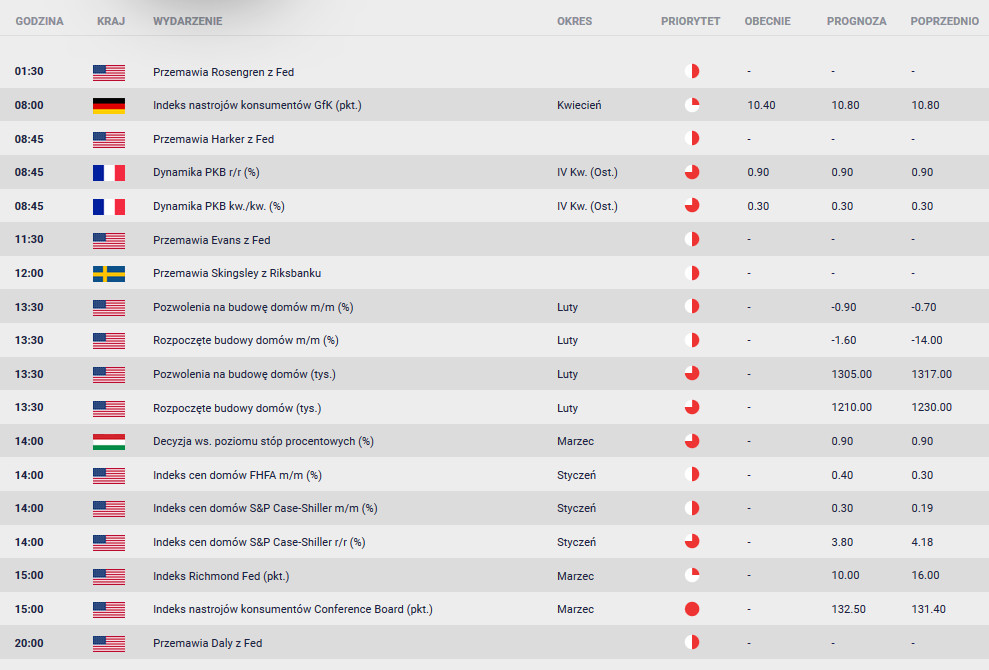This screenshot has height=670, width=989.
Task: Click the US flag in the Evans row
Action: (x=108, y=240)
